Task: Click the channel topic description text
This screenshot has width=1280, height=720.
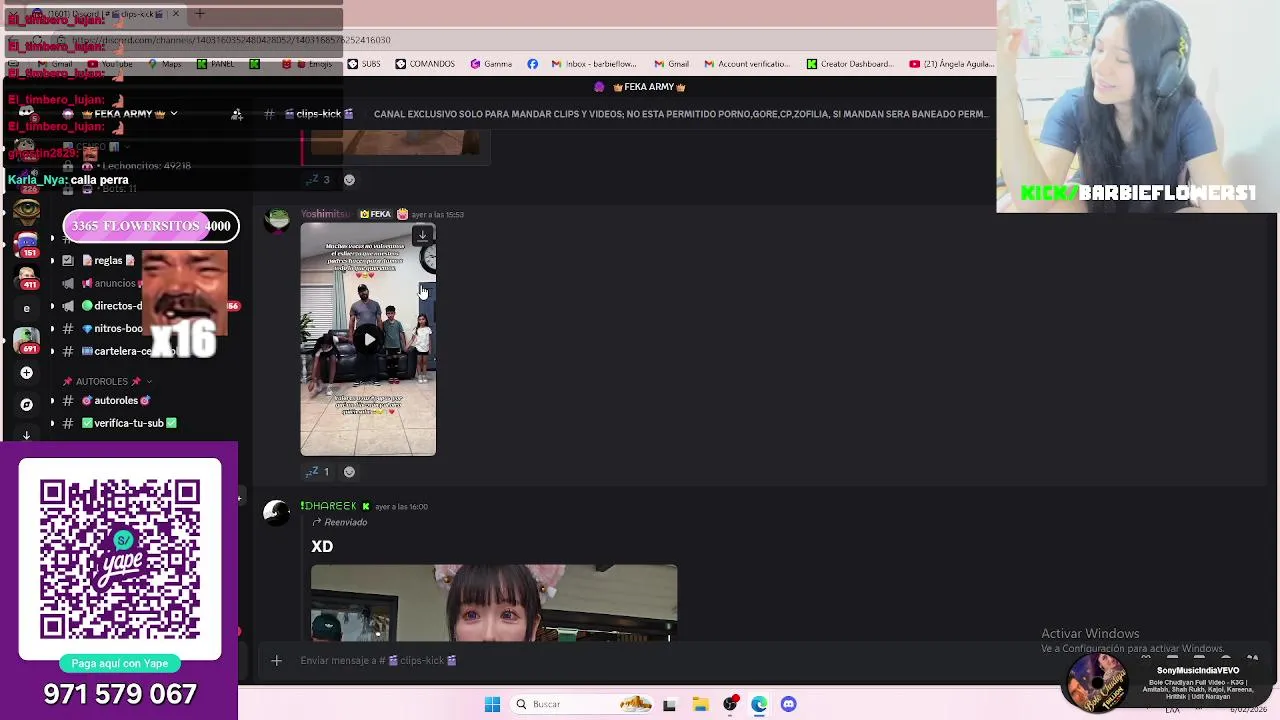Action: pos(680,114)
